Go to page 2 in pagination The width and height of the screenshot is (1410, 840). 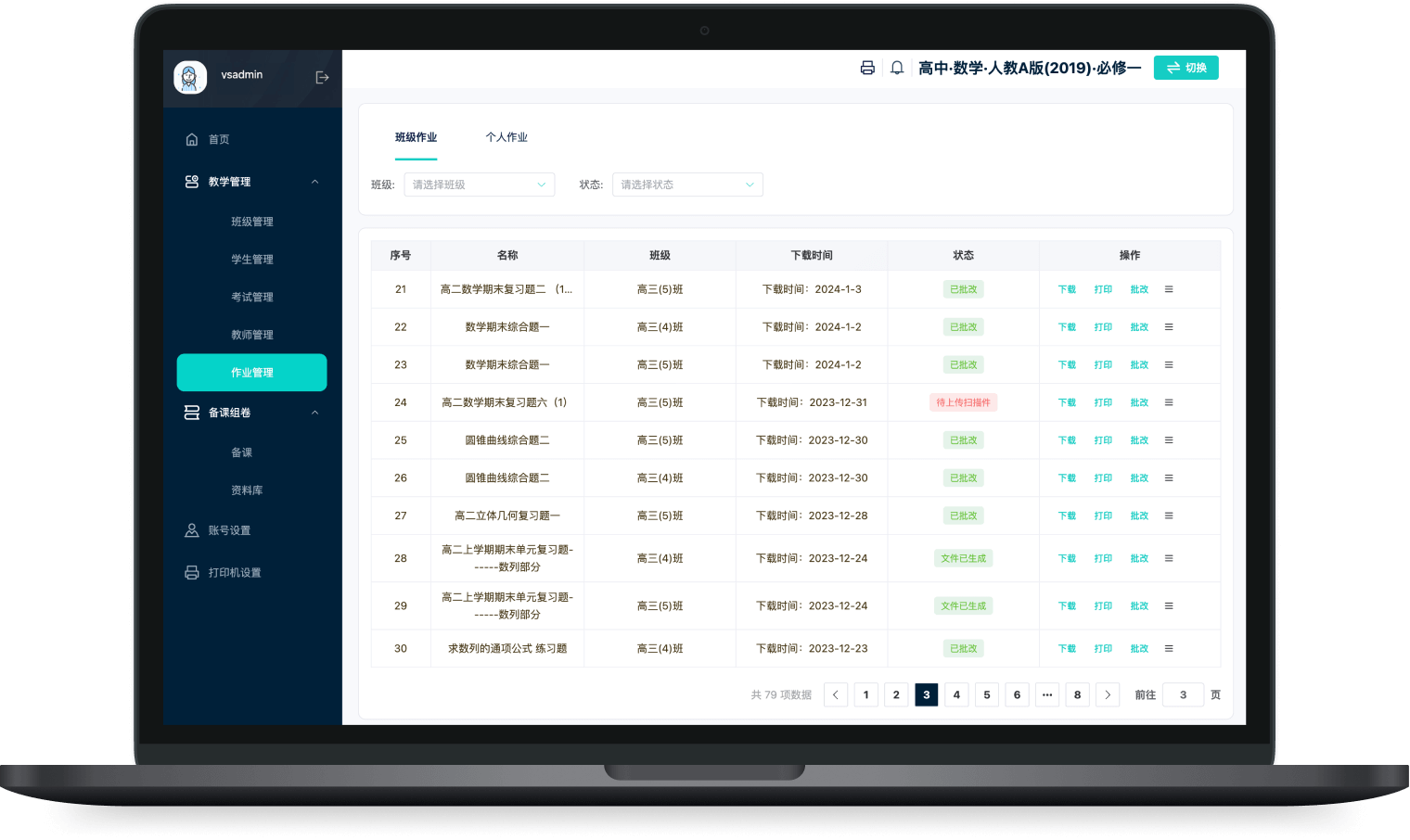pos(896,694)
